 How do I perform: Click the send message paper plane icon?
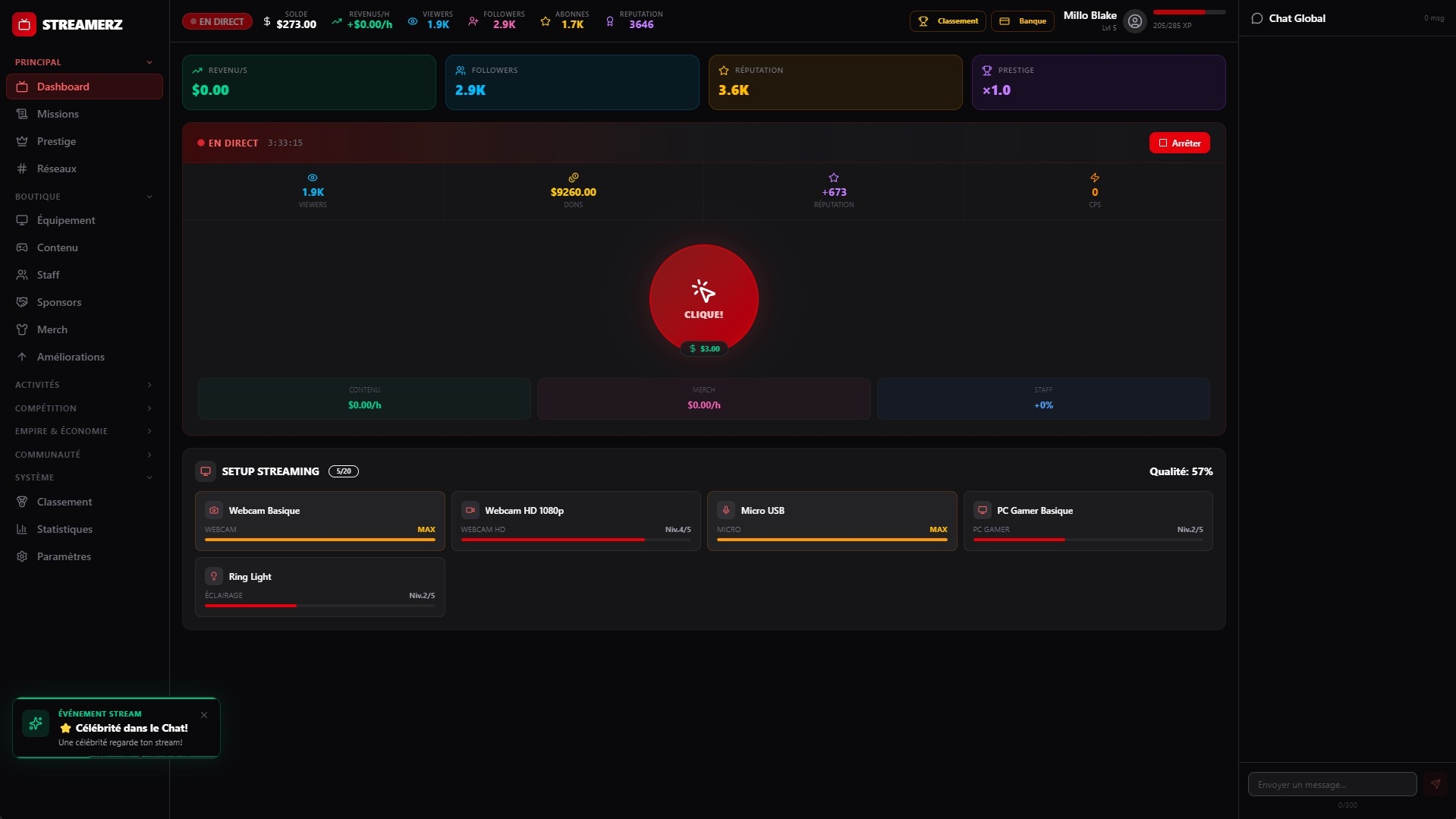(1435, 784)
